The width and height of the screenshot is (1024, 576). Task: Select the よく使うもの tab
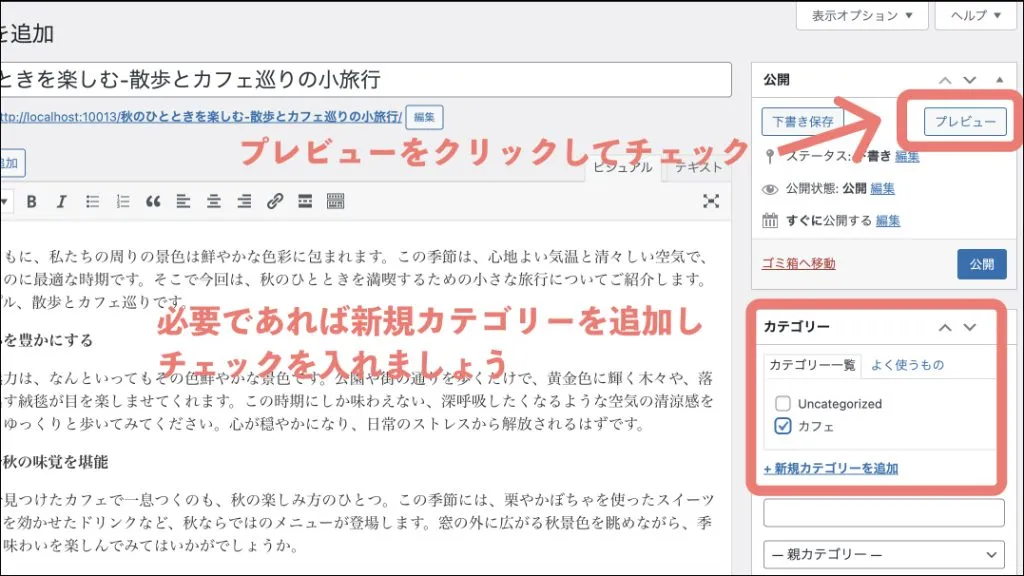908,365
